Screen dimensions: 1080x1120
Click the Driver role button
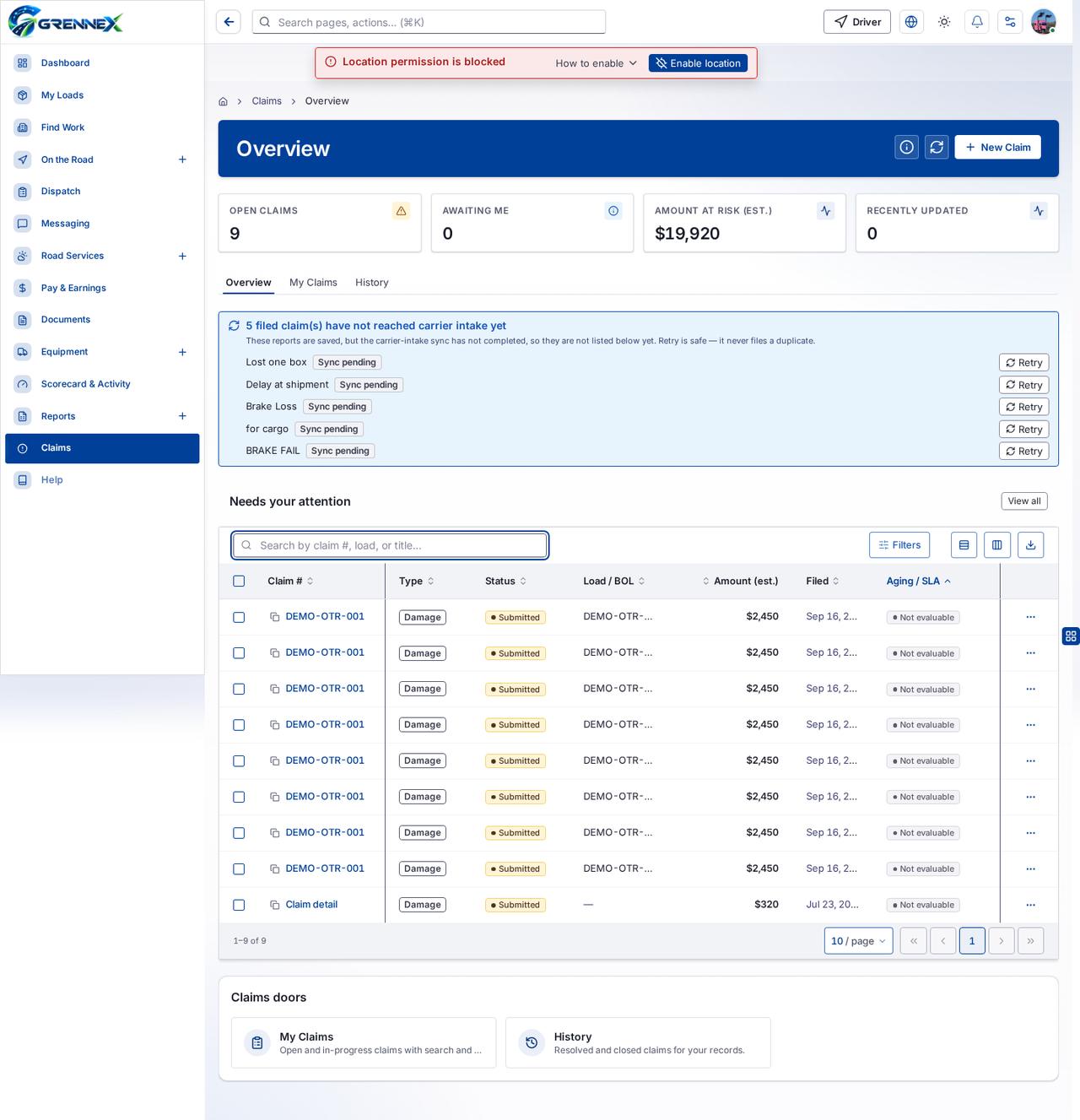pos(857,22)
